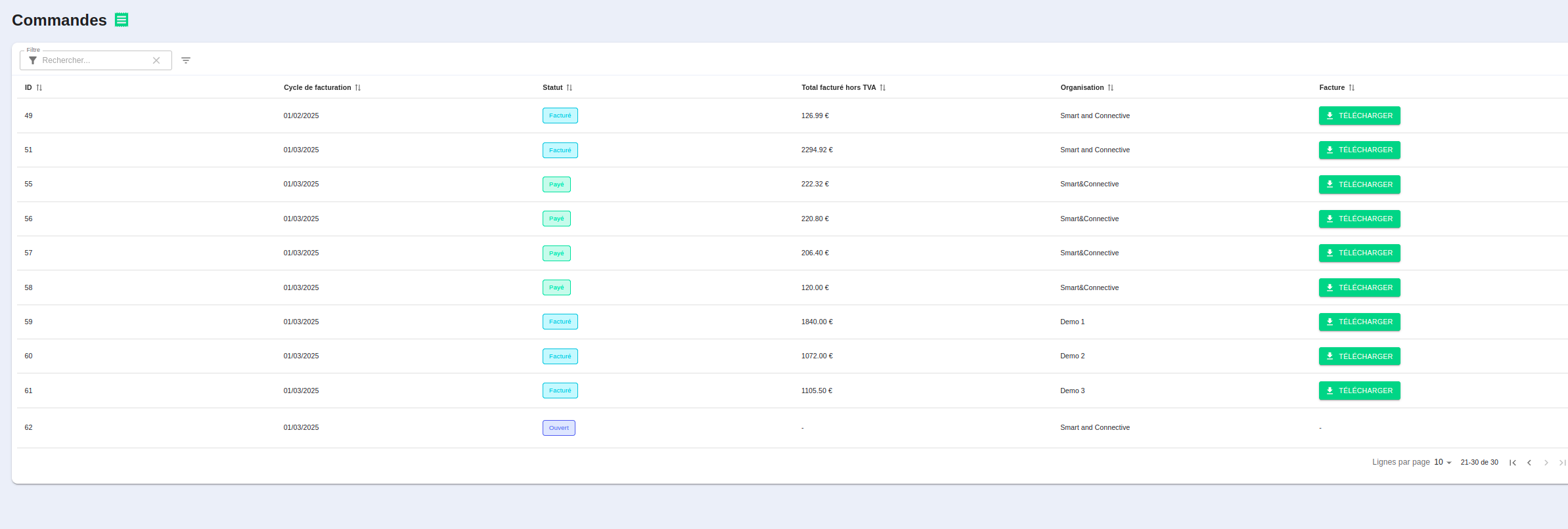Click the Payé status badge on order 57

click(556, 253)
